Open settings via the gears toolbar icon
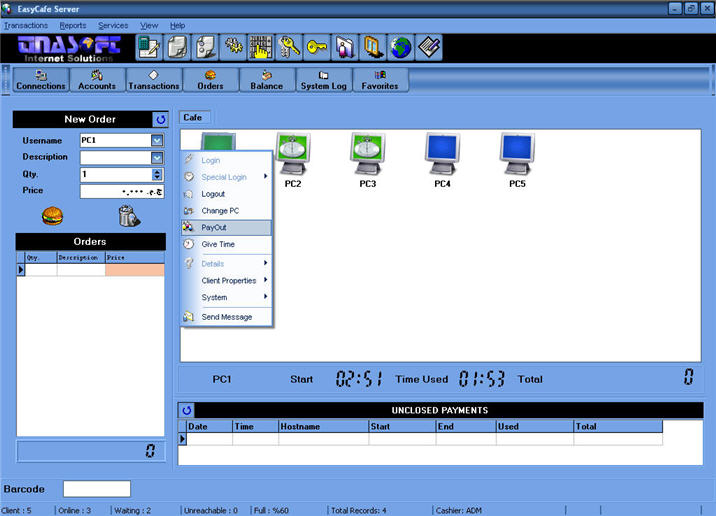This screenshot has width=716, height=516. (x=233, y=47)
